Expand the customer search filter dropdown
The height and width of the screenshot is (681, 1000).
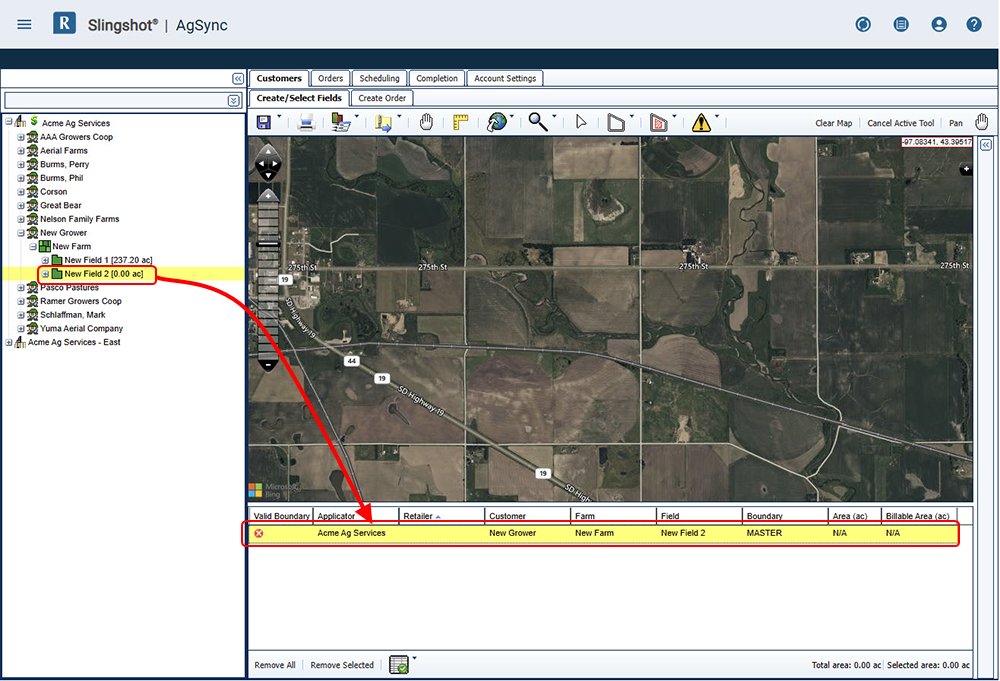233,101
